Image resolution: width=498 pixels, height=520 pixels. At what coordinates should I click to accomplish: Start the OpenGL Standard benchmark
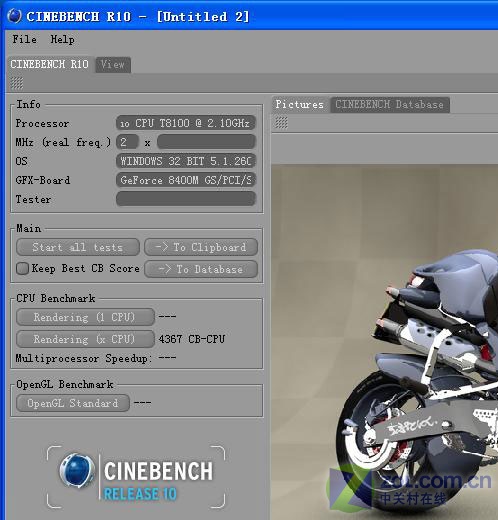pos(73,403)
